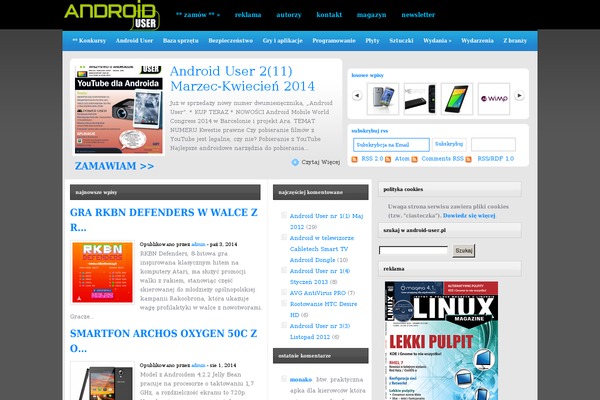
Task: Open Wydarzenia menu item
Action: coord(477,41)
